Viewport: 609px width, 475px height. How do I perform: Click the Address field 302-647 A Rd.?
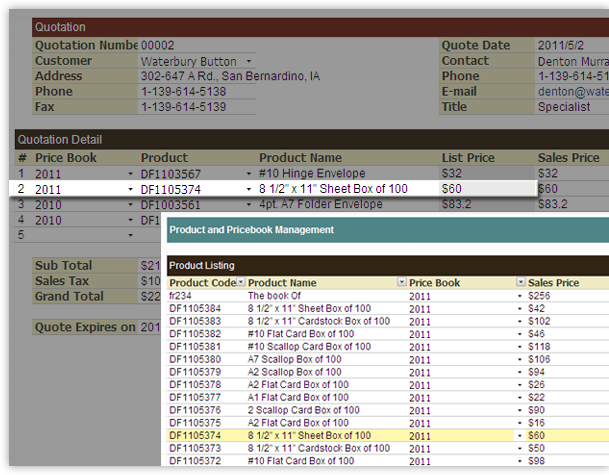pyautogui.click(x=230, y=76)
